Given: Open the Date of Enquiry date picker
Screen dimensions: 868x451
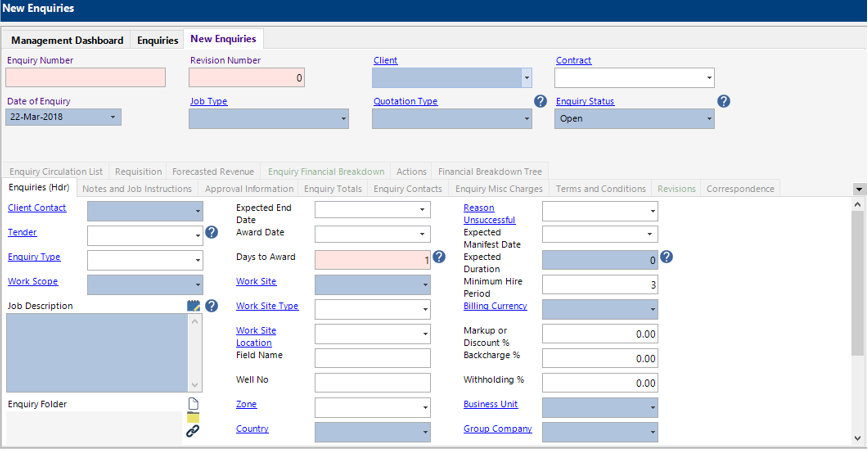Looking at the screenshot, I should tap(113, 117).
